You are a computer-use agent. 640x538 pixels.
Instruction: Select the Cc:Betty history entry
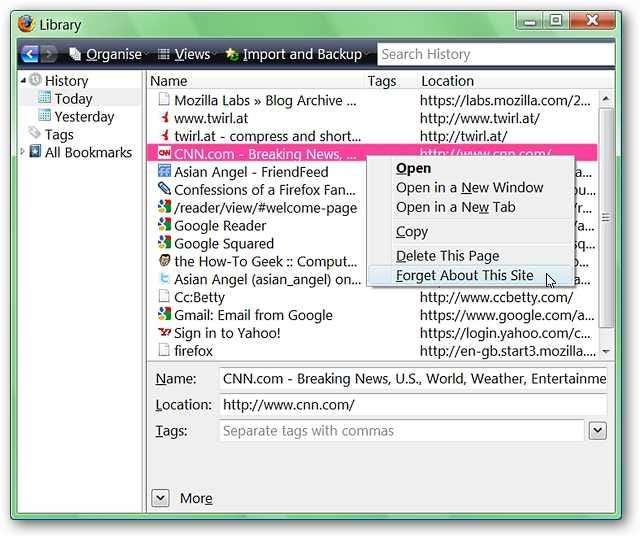click(199, 298)
